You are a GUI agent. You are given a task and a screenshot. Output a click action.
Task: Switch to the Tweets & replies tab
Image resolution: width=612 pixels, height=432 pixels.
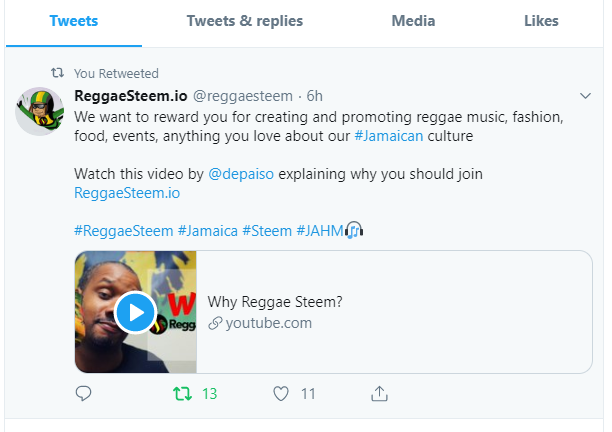tap(245, 21)
